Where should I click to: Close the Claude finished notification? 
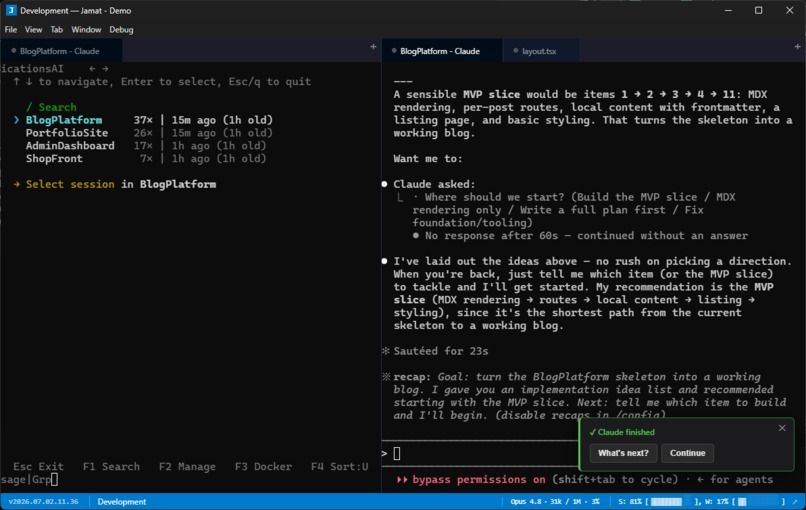click(782, 428)
